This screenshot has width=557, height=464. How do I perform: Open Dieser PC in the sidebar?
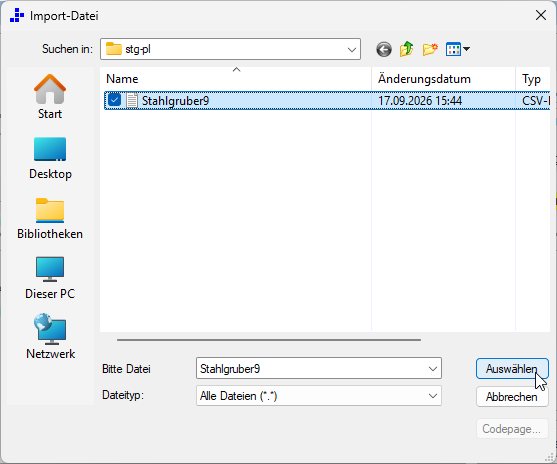coord(50,278)
